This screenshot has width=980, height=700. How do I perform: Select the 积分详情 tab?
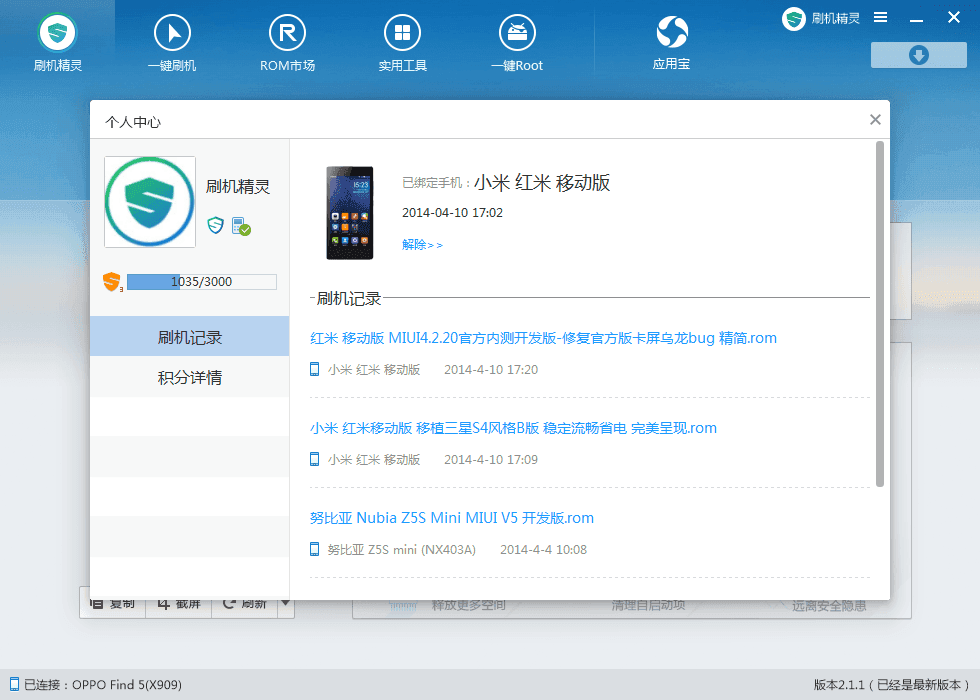tap(189, 377)
